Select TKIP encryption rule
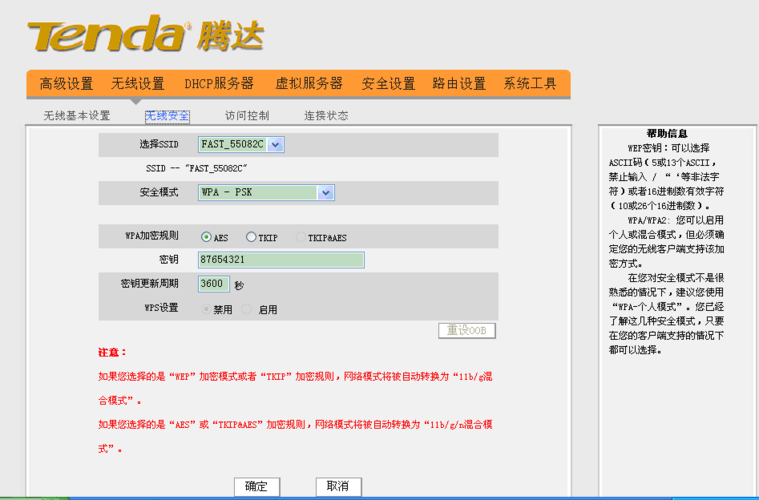 (x=251, y=237)
